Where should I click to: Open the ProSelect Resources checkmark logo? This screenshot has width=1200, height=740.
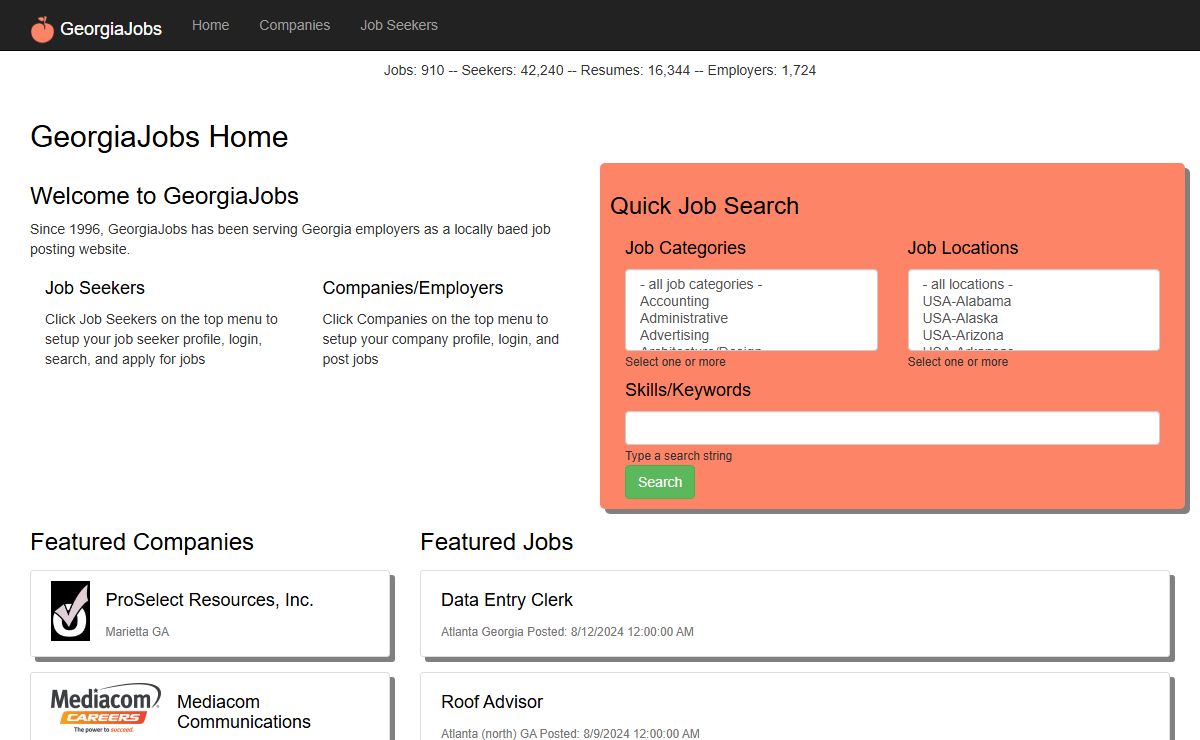71,611
